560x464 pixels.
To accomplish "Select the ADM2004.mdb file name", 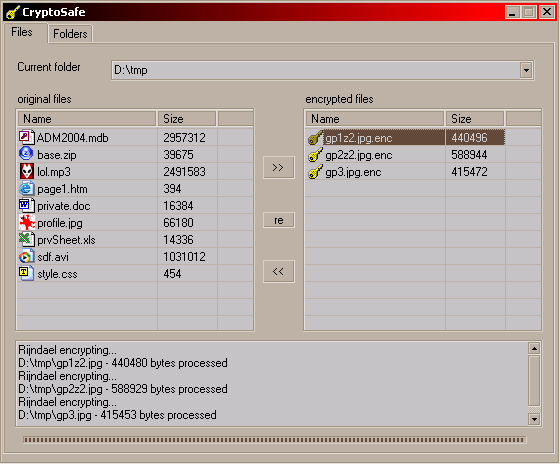I will click(x=72, y=138).
